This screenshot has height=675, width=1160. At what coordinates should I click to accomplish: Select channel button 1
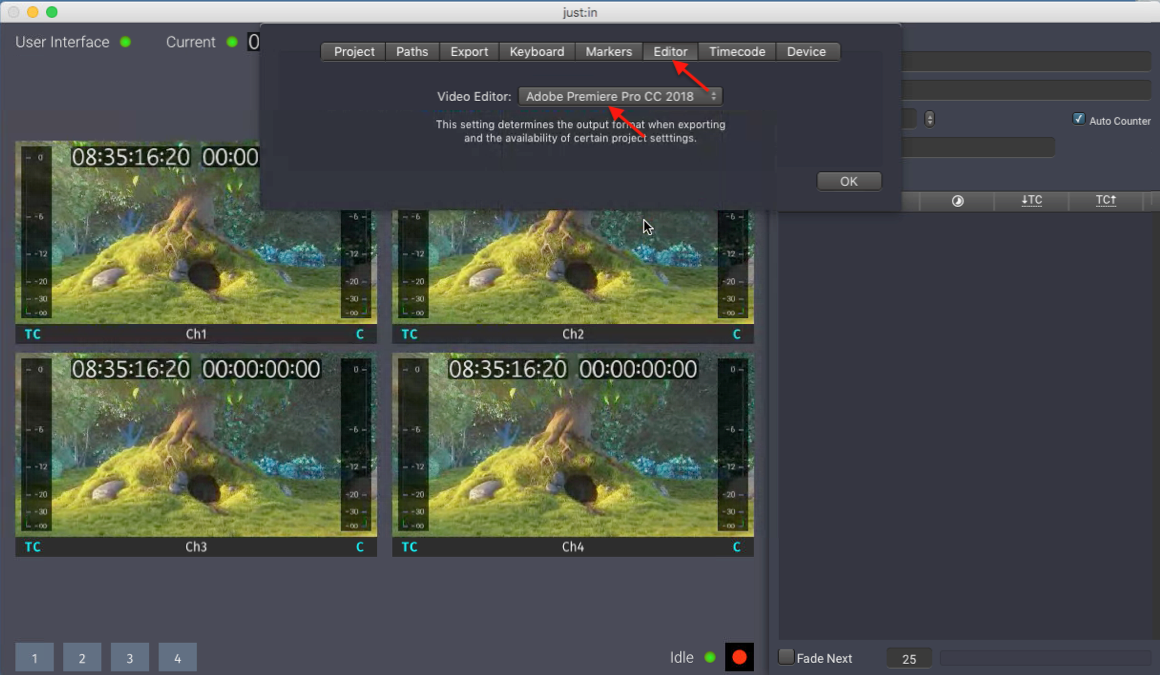(x=34, y=657)
